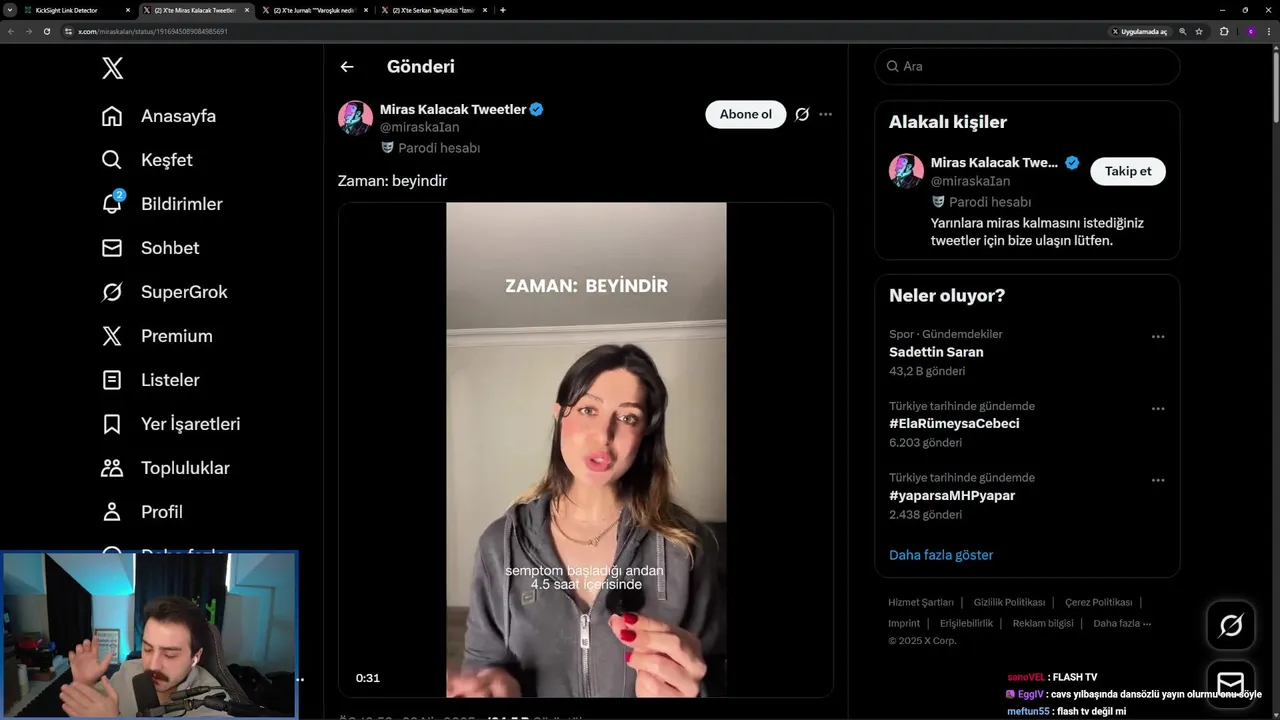Open the avatar in Alakalı kişiler

(906, 171)
